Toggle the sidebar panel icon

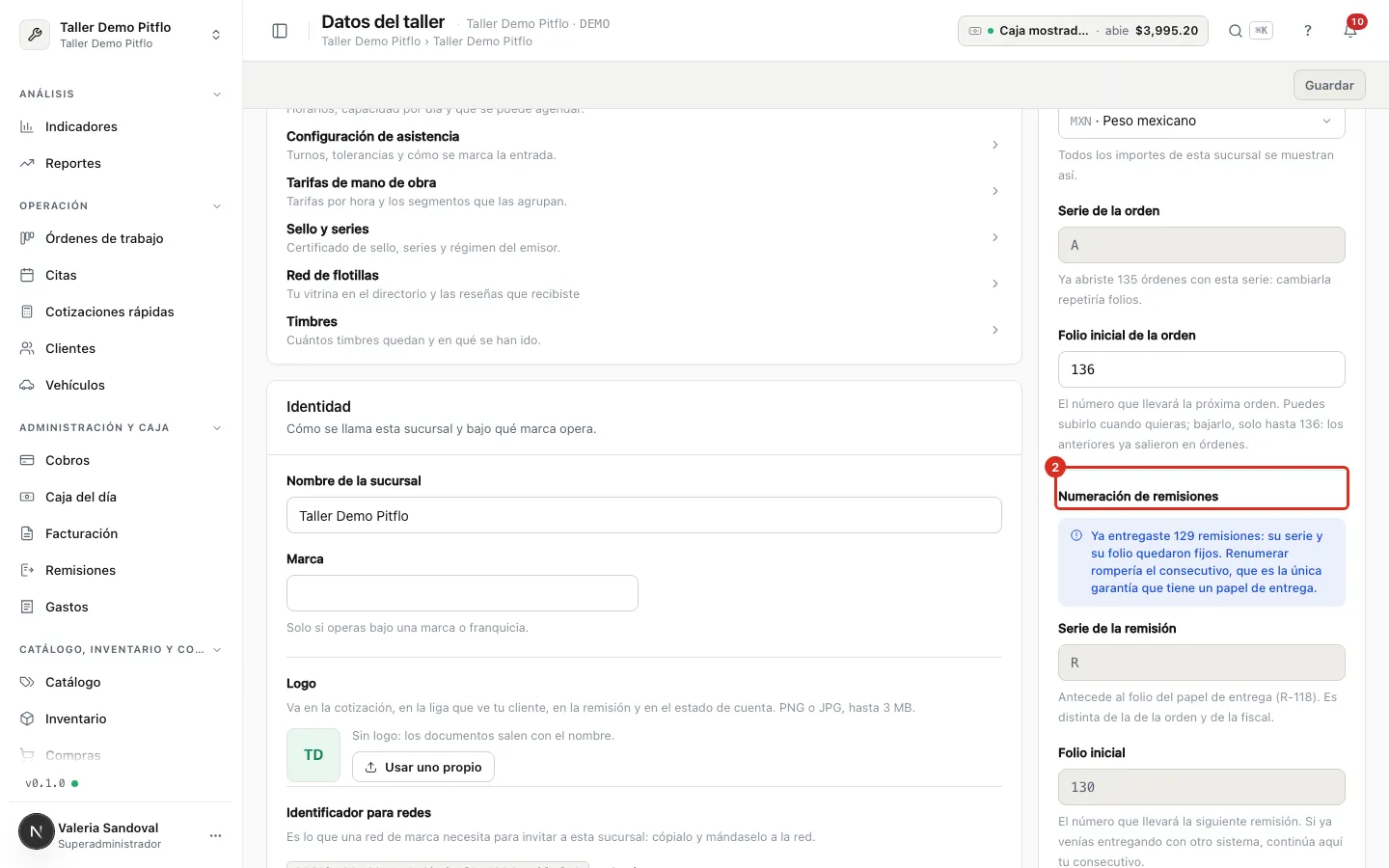[280, 31]
